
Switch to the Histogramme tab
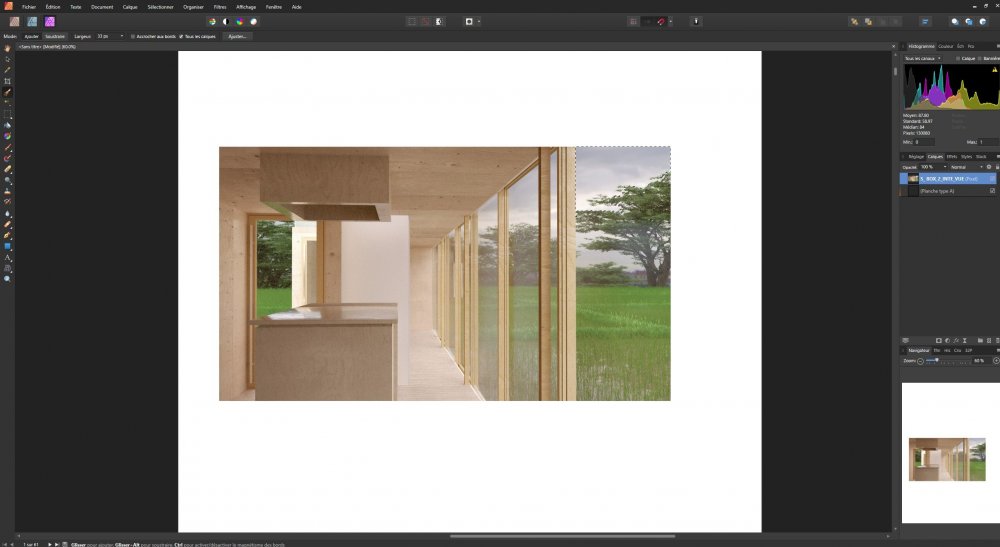pos(921,47)
